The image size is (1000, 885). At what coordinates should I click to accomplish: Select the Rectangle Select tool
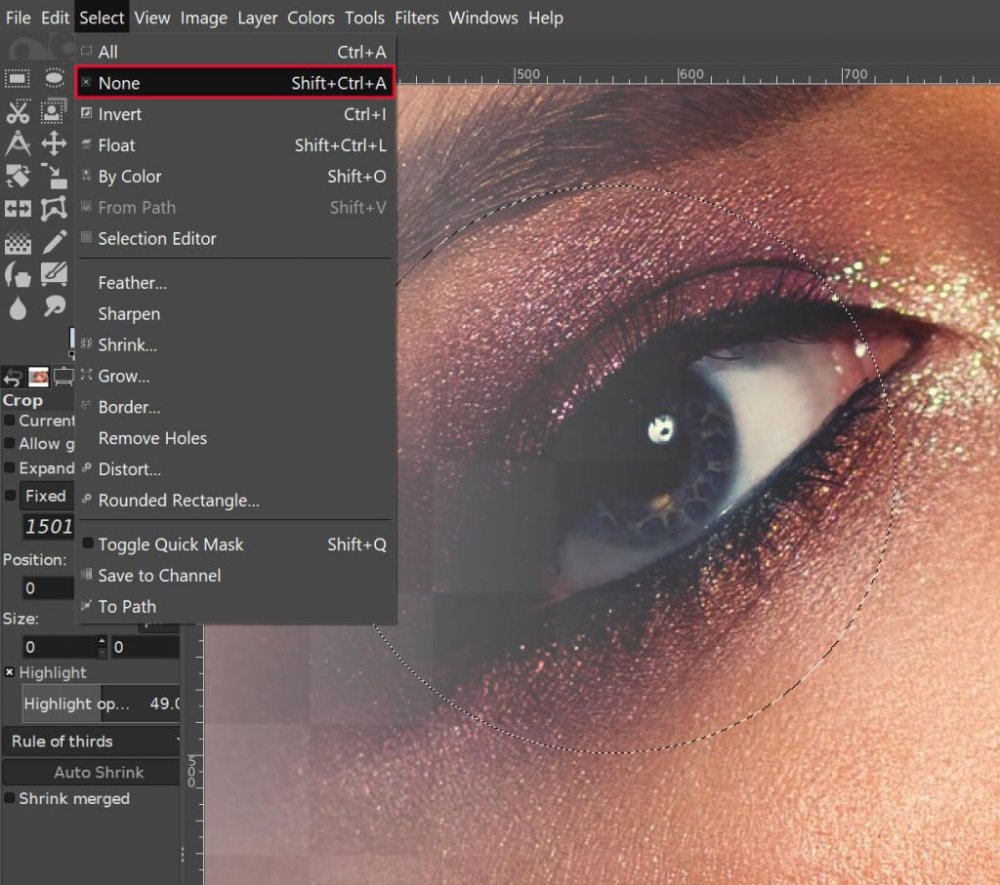(18, 79)
